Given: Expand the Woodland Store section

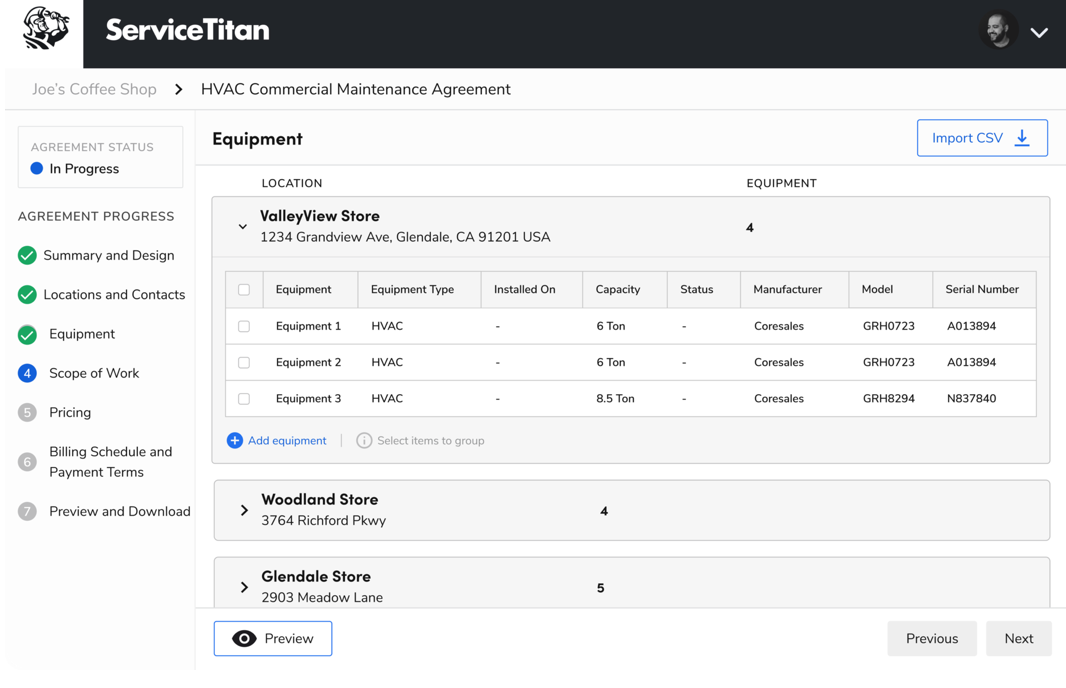Looking at the screenshot, I should pos(244,510).
